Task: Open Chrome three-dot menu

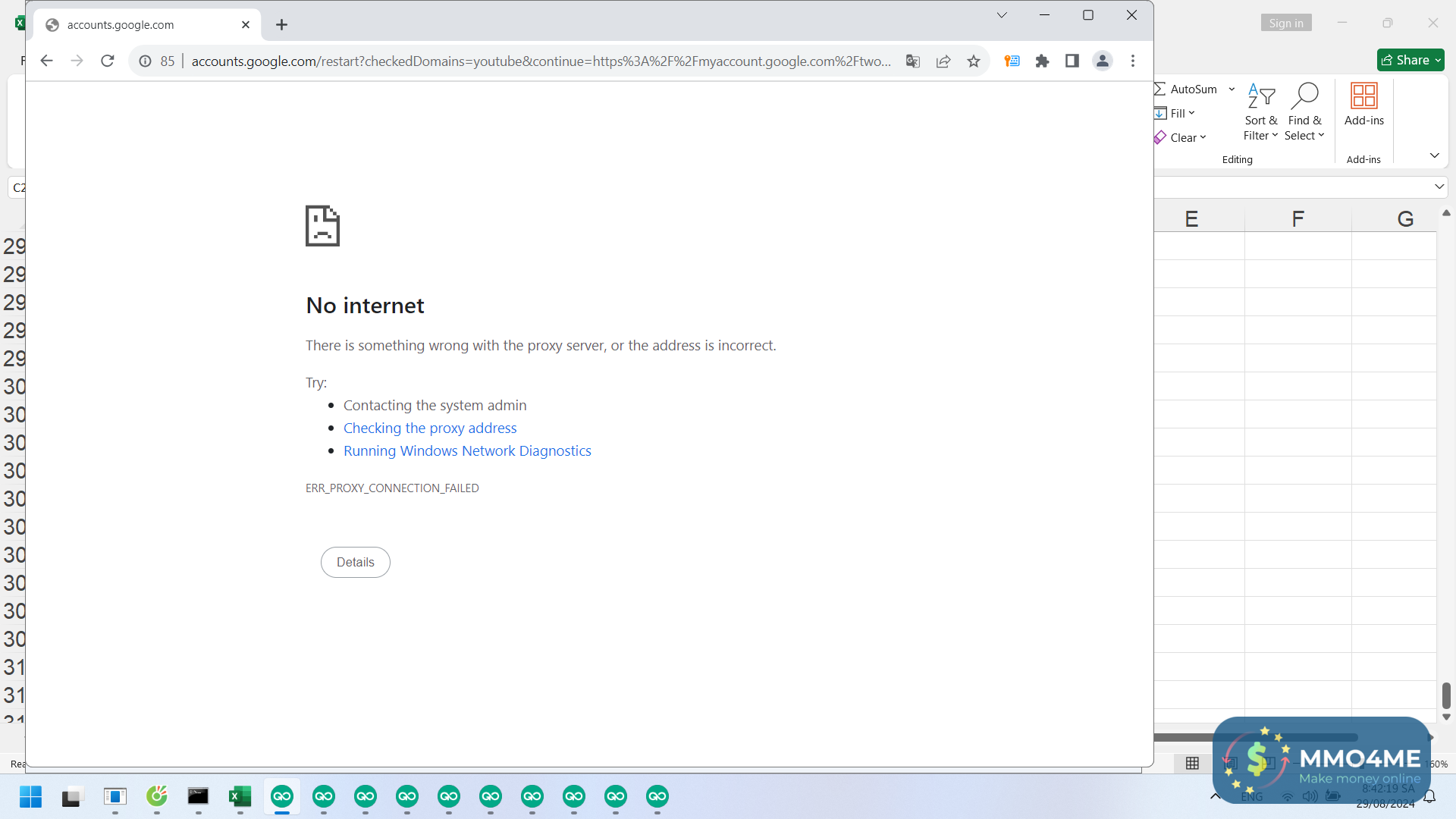Action: tap(1133, 61)
